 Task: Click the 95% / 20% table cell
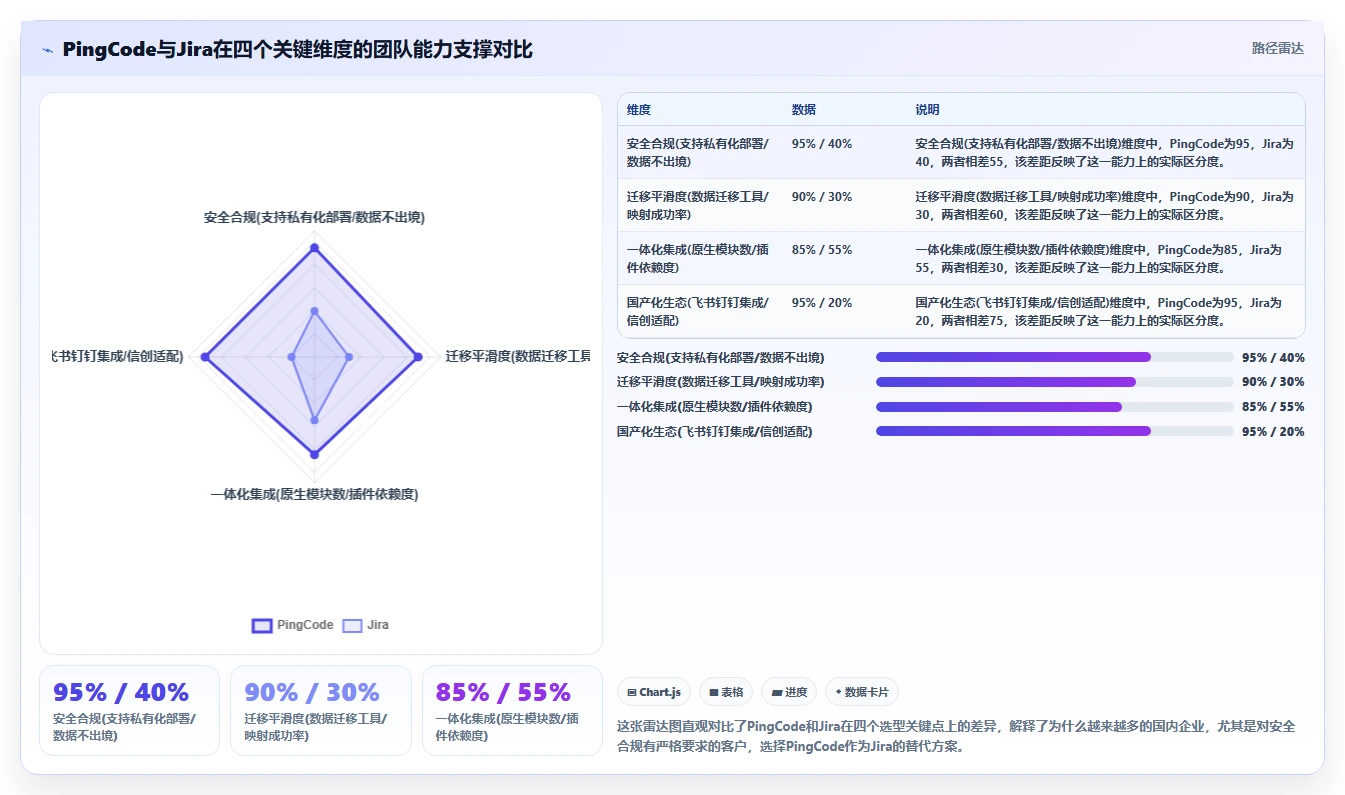click(822, 303)
